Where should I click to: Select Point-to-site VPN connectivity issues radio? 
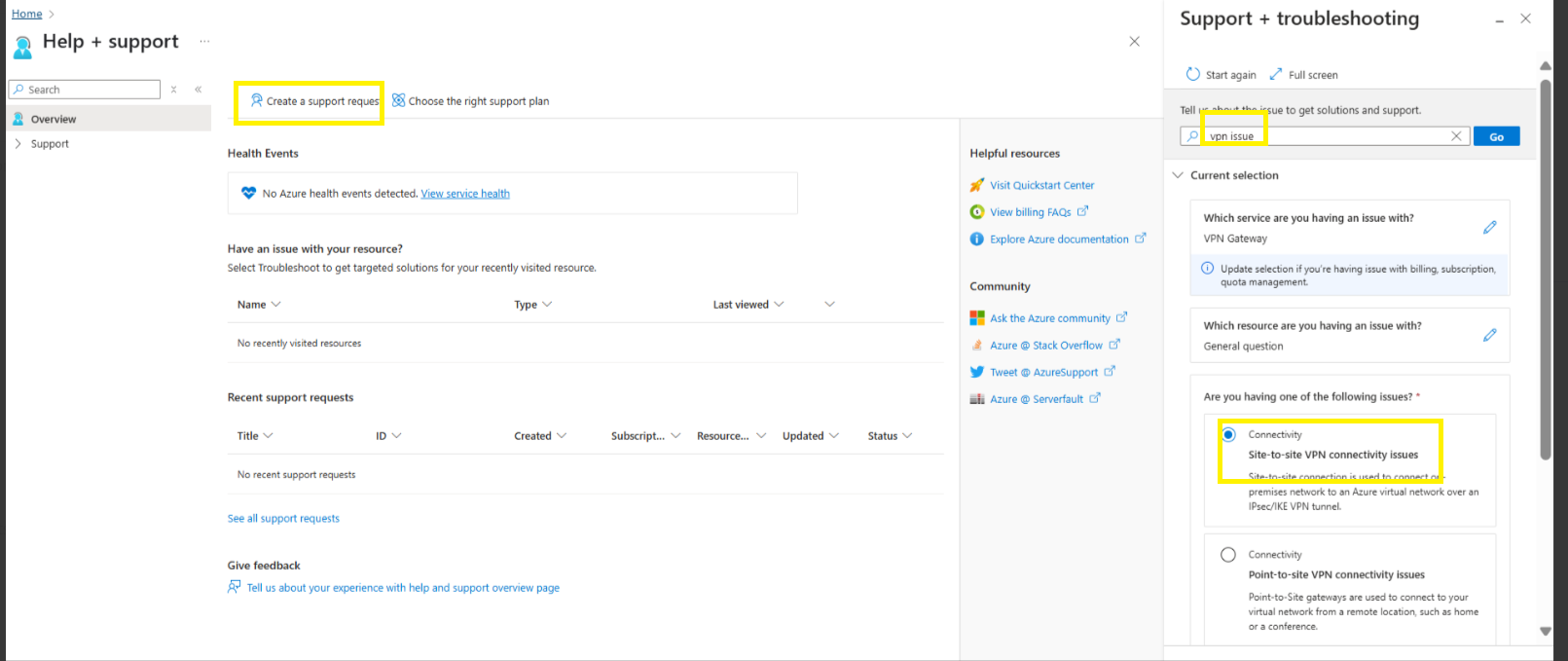pyautogui.click(x=1228, y=555)
